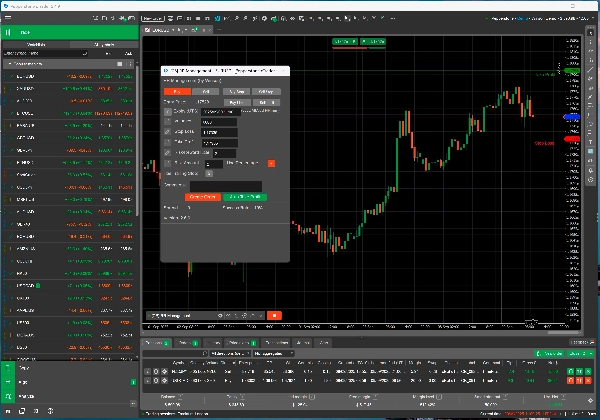Select the orange Buy option in order panel

click(176, 91)
